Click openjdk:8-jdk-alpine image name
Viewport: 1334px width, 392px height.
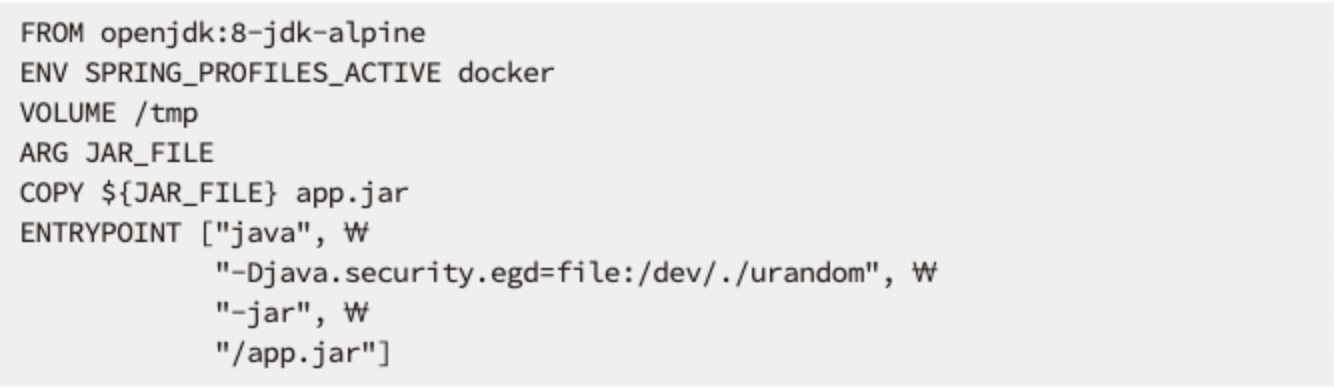[x=262, y=34]
